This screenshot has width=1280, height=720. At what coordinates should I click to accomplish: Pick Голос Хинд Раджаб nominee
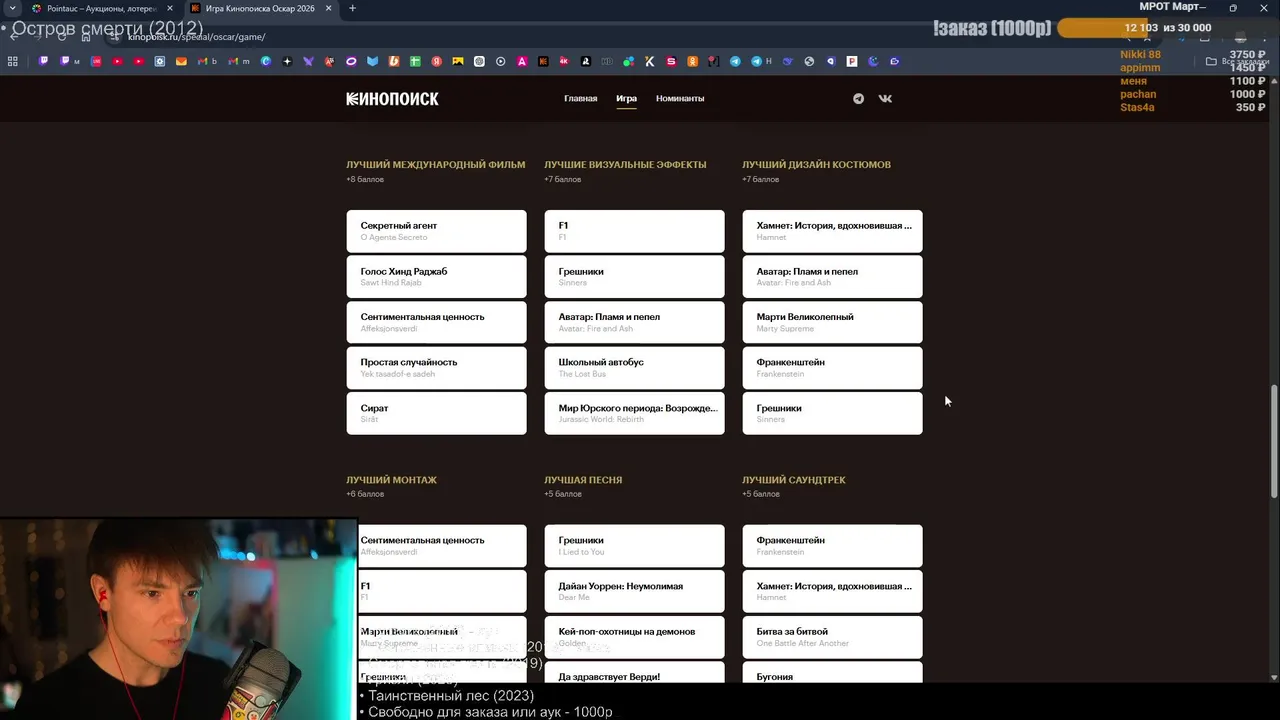pos(436,276)
